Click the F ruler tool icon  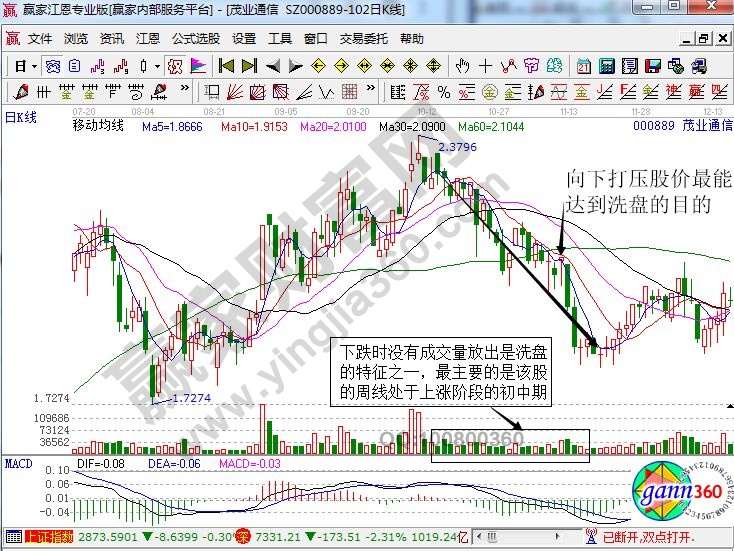[x=112, y=92]
